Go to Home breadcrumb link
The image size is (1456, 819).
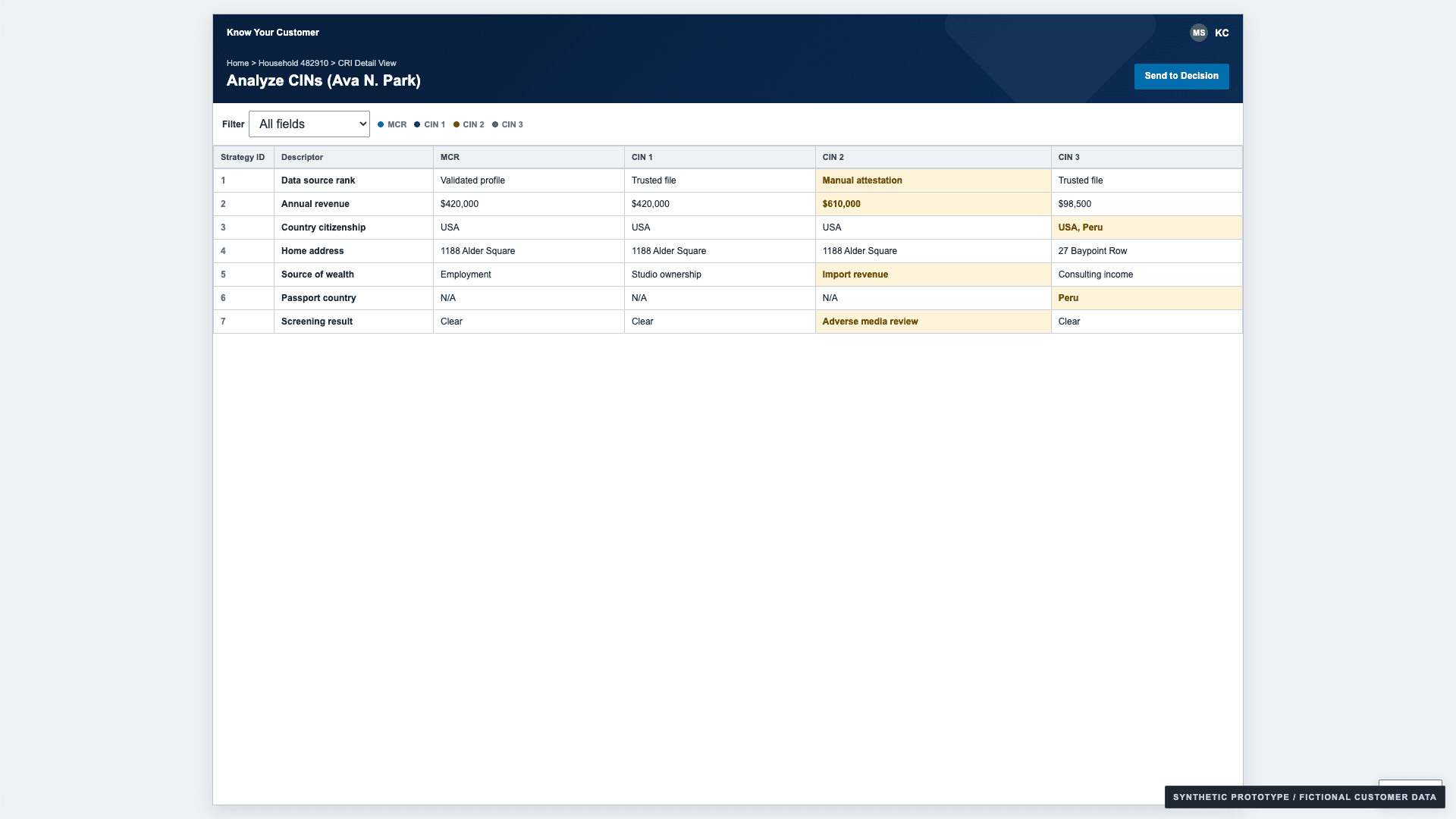tap(237, 63)
